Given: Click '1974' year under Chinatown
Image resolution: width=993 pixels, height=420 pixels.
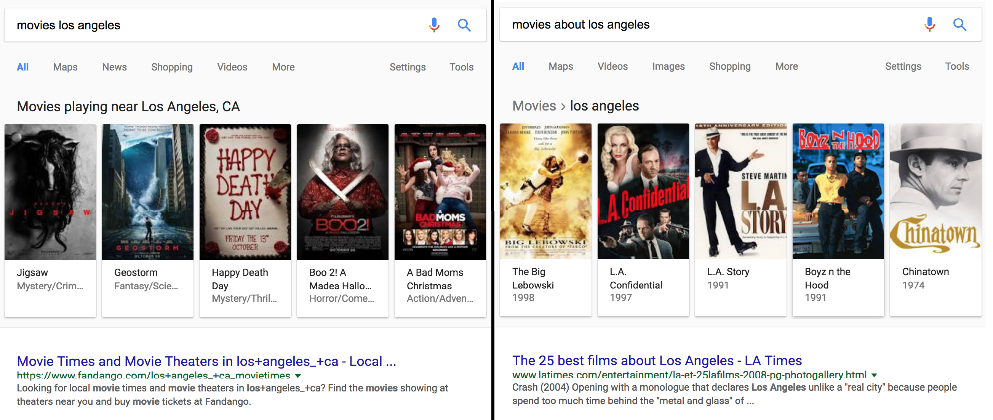Looking at the screenshot, I should click(x=914, y=285).
